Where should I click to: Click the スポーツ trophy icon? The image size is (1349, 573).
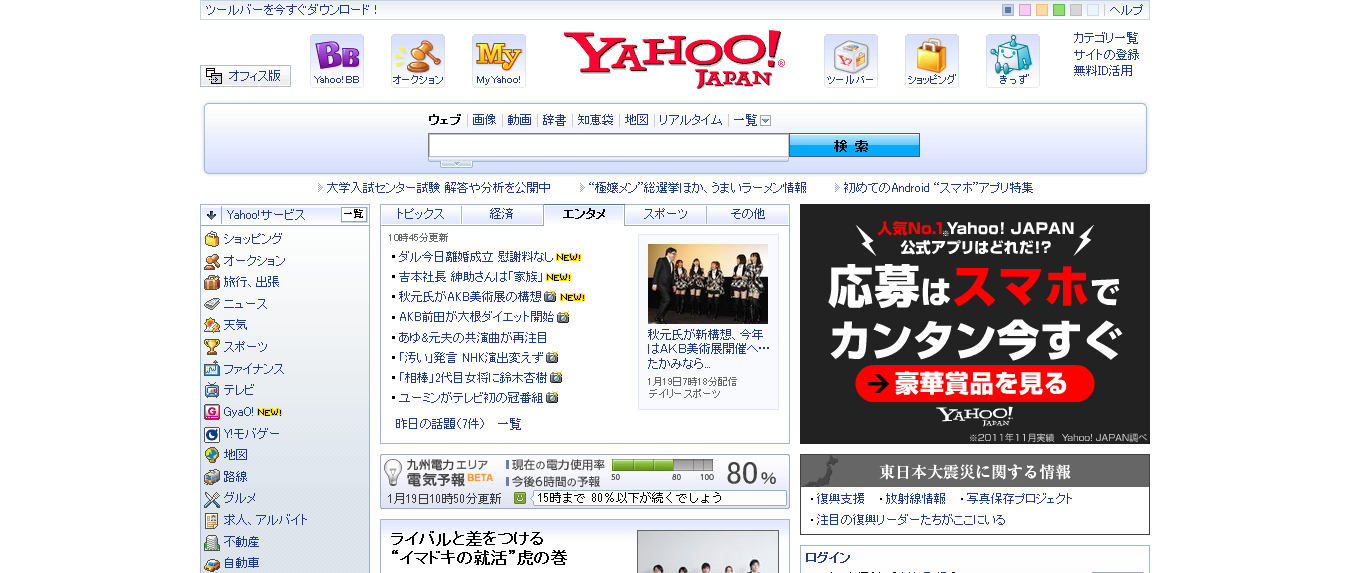[x=212, y=347]
